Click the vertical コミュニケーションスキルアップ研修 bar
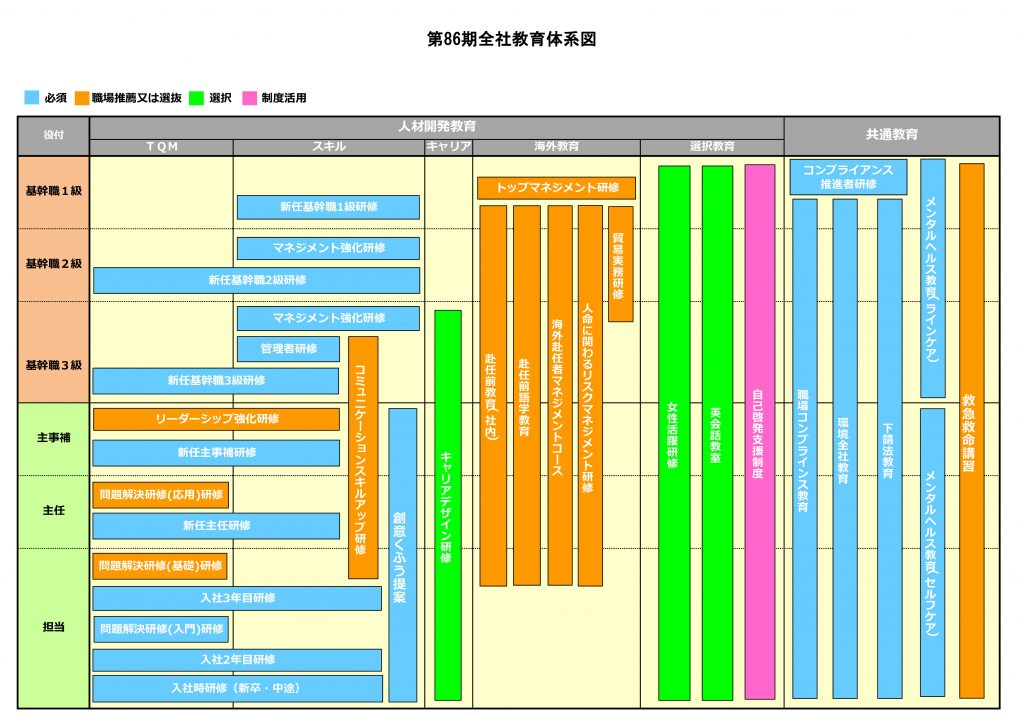This screenshot has width=1024, height=724. point(363,458)
